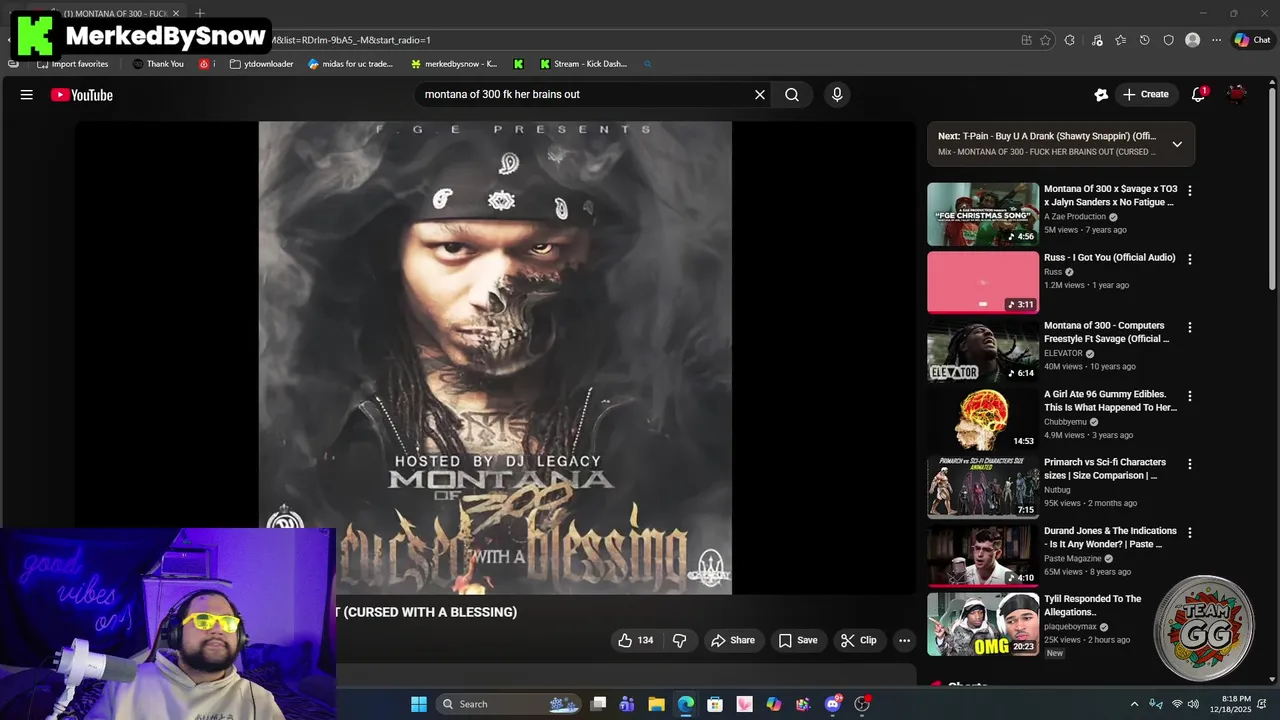The width and height of the screenshot is (1280, 720).
Task: Open the Russ I Got You thumbnail
Action: pos(983,282)
